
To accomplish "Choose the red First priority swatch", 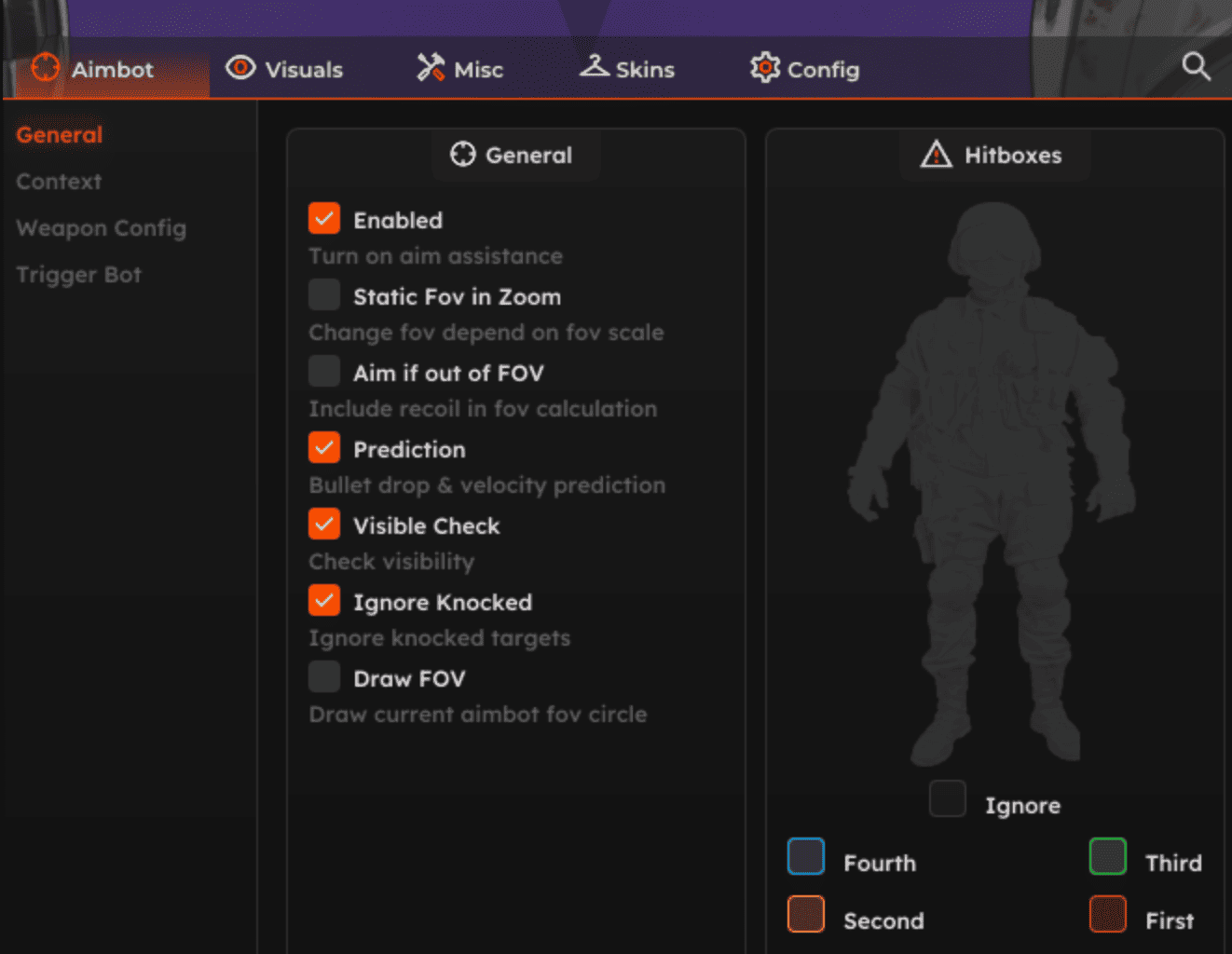I will tap(1108, 915).
